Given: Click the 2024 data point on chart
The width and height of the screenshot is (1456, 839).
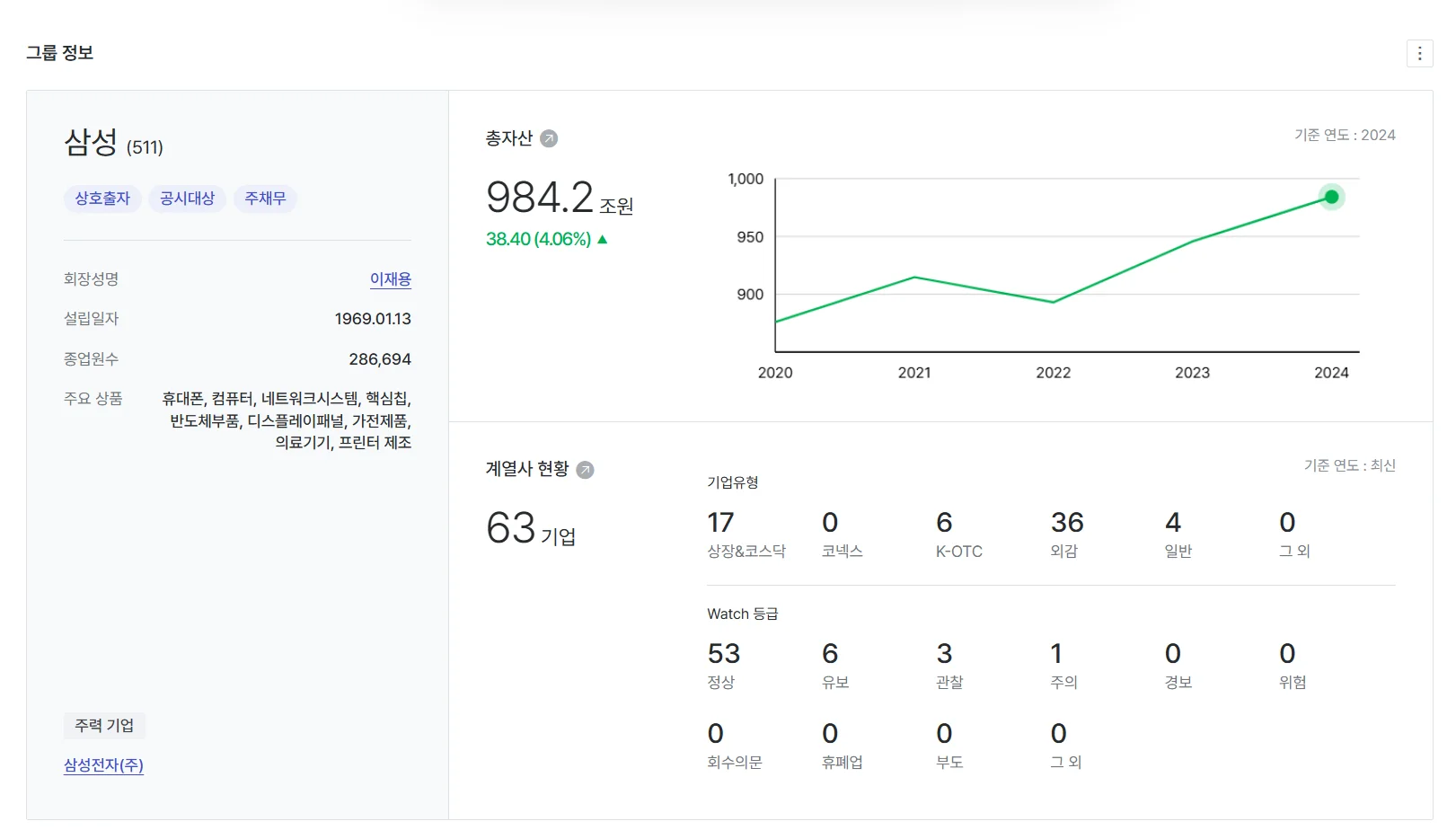Looking at the screenshot, I should [x=1331, y=197].
